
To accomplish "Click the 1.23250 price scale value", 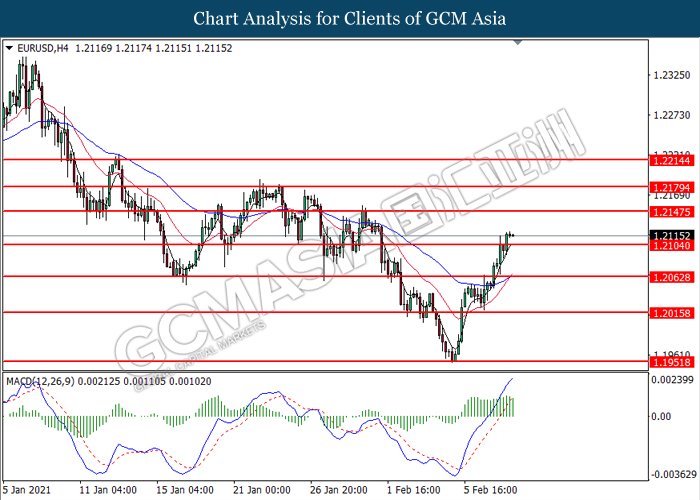I will point(671,75).
